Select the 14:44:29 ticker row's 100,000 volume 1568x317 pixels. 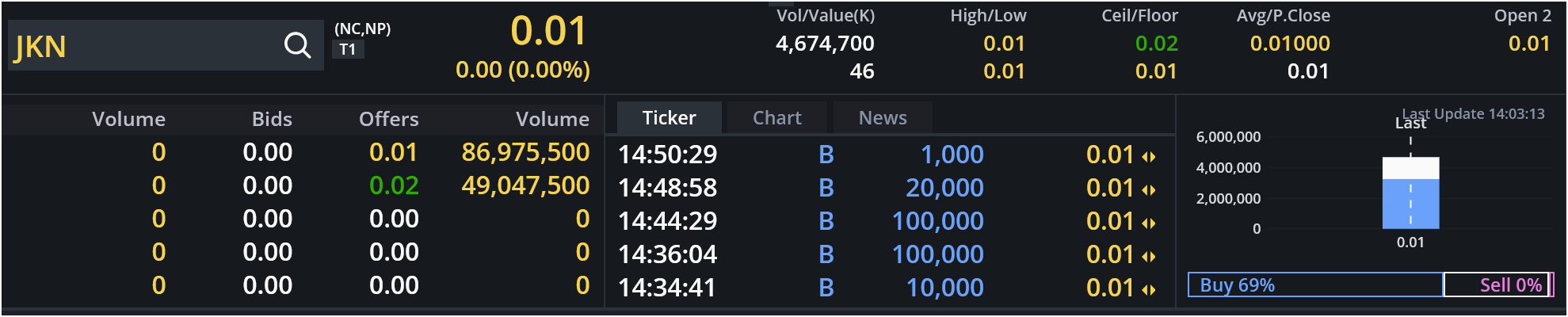pos(937,221)
